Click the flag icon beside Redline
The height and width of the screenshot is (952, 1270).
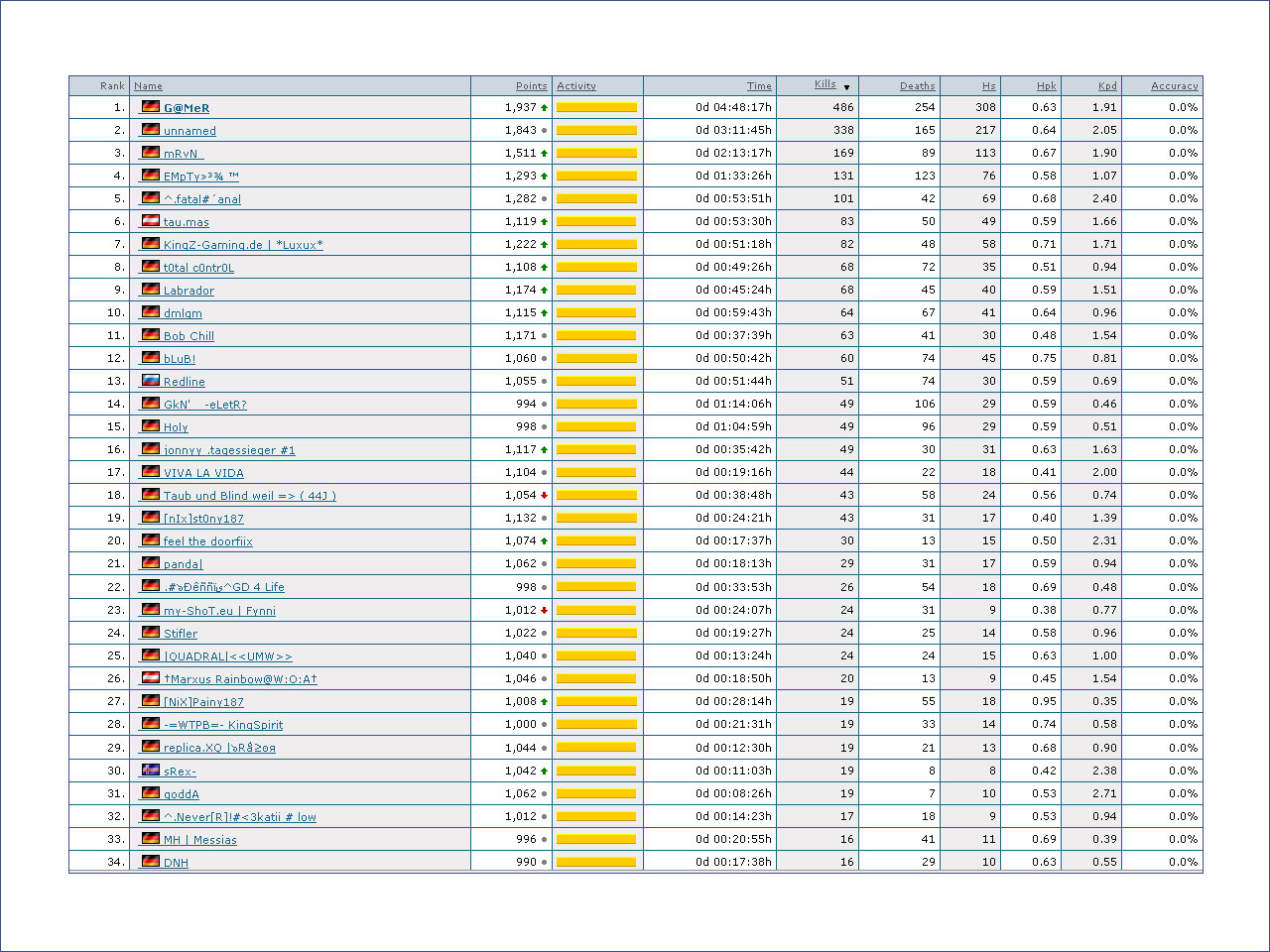(x=151, y=381)
